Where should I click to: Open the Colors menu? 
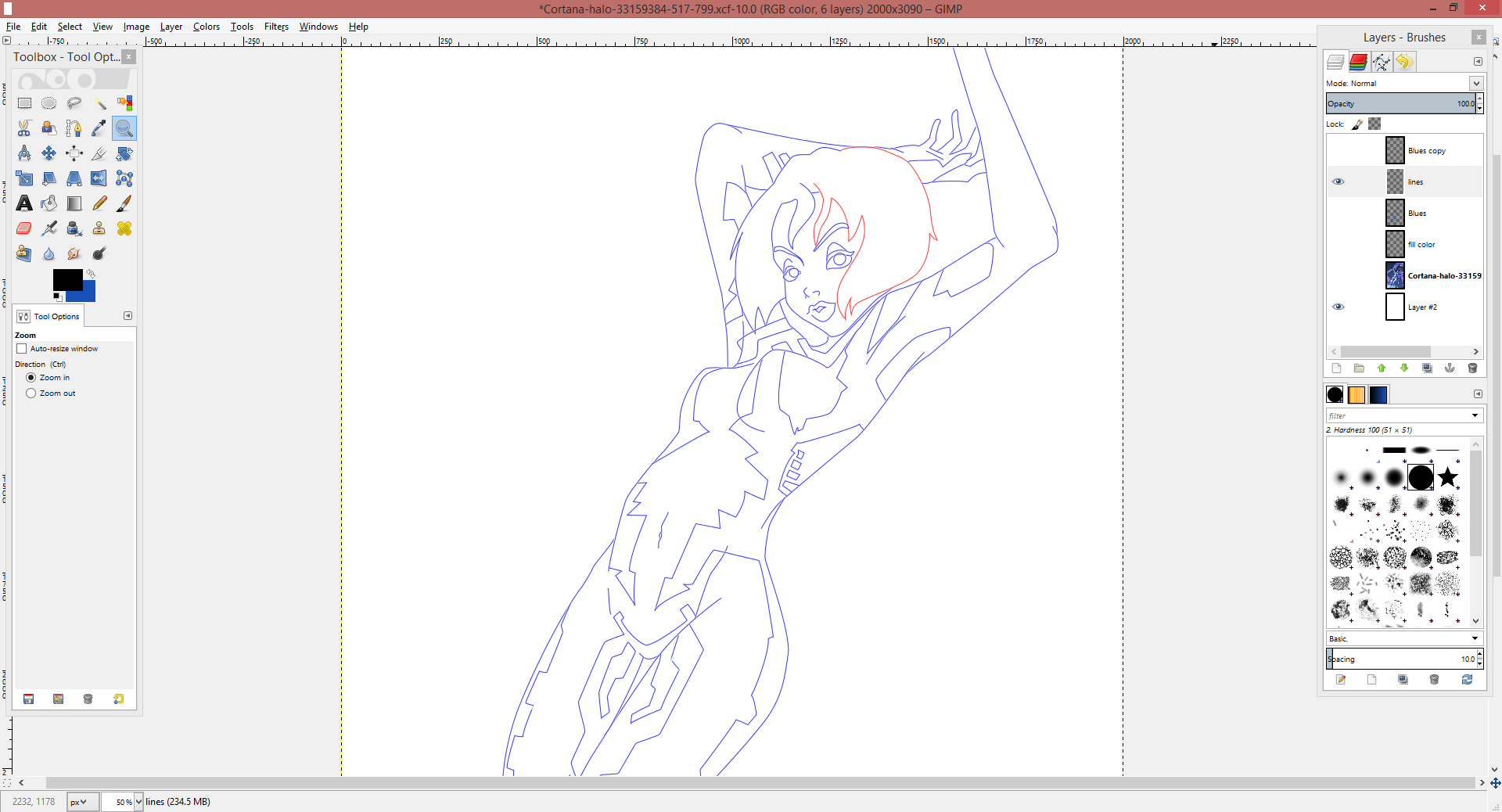coord(207,27)
